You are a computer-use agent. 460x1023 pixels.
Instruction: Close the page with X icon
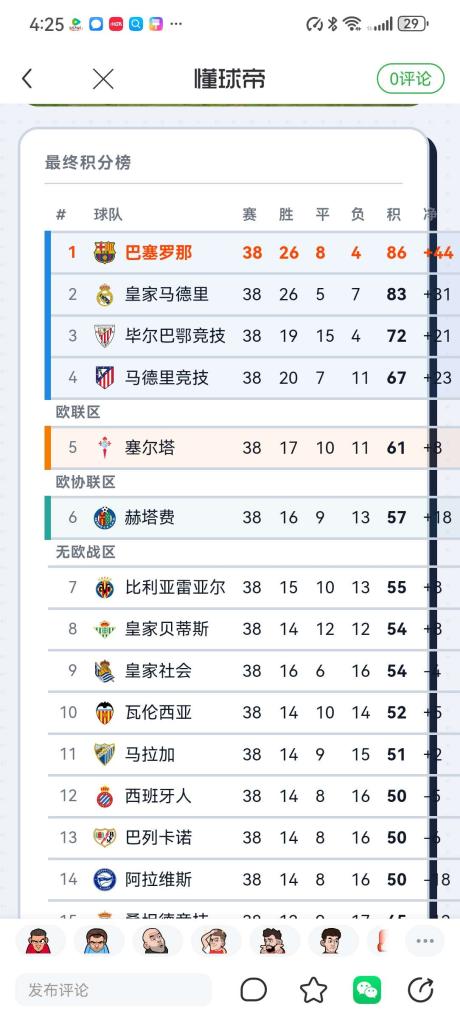(103, 79)
